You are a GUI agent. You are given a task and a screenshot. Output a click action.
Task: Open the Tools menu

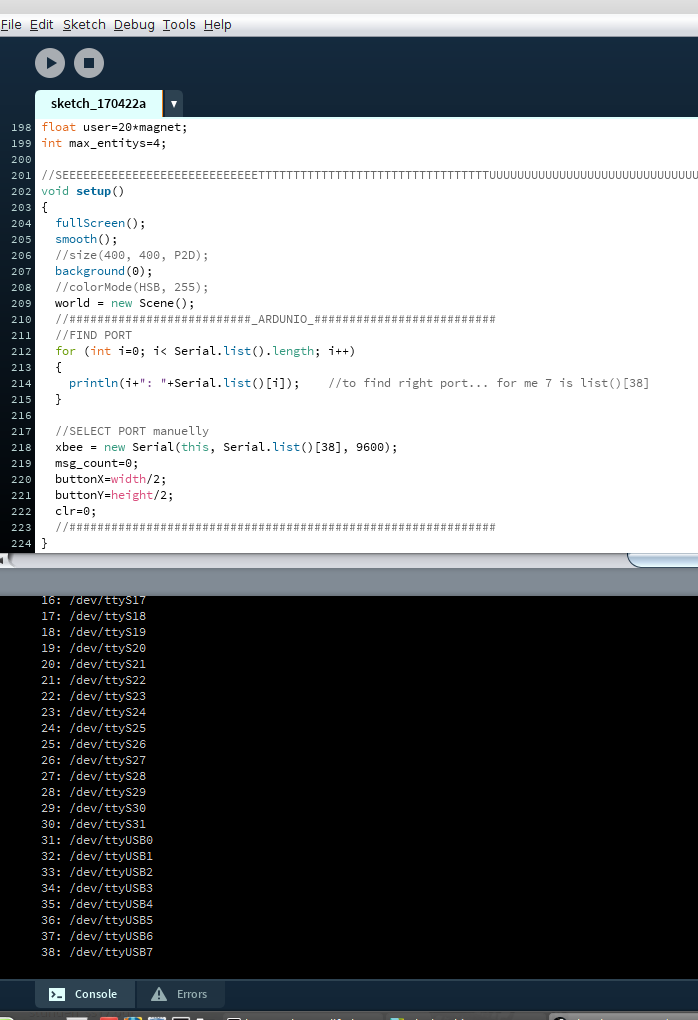179,24
